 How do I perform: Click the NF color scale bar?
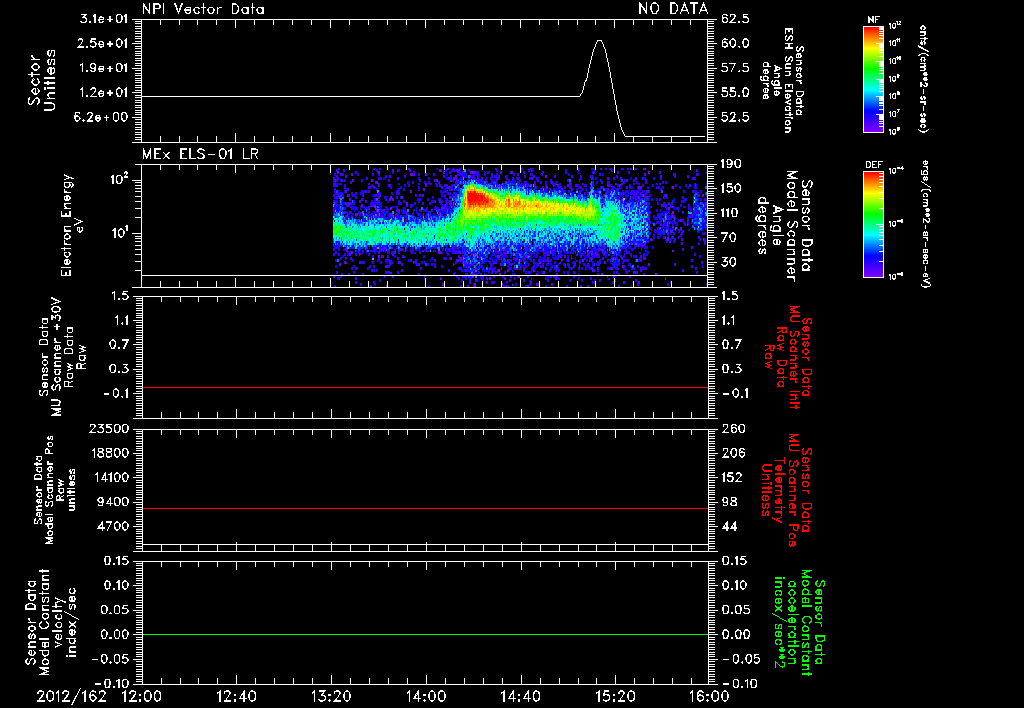pyautogui.click(x=873, y=79)
